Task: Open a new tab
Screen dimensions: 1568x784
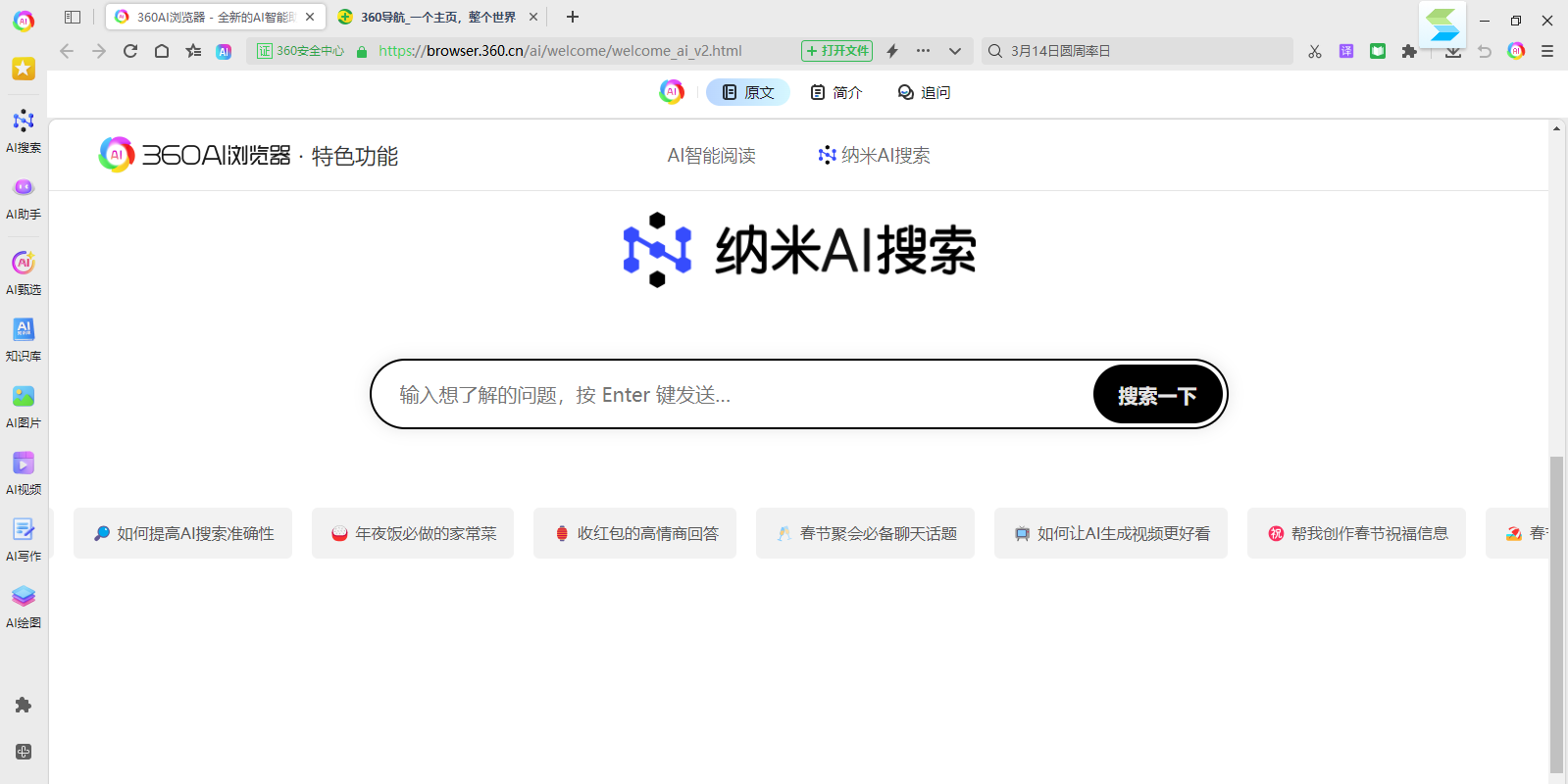Action: point(573,17)
